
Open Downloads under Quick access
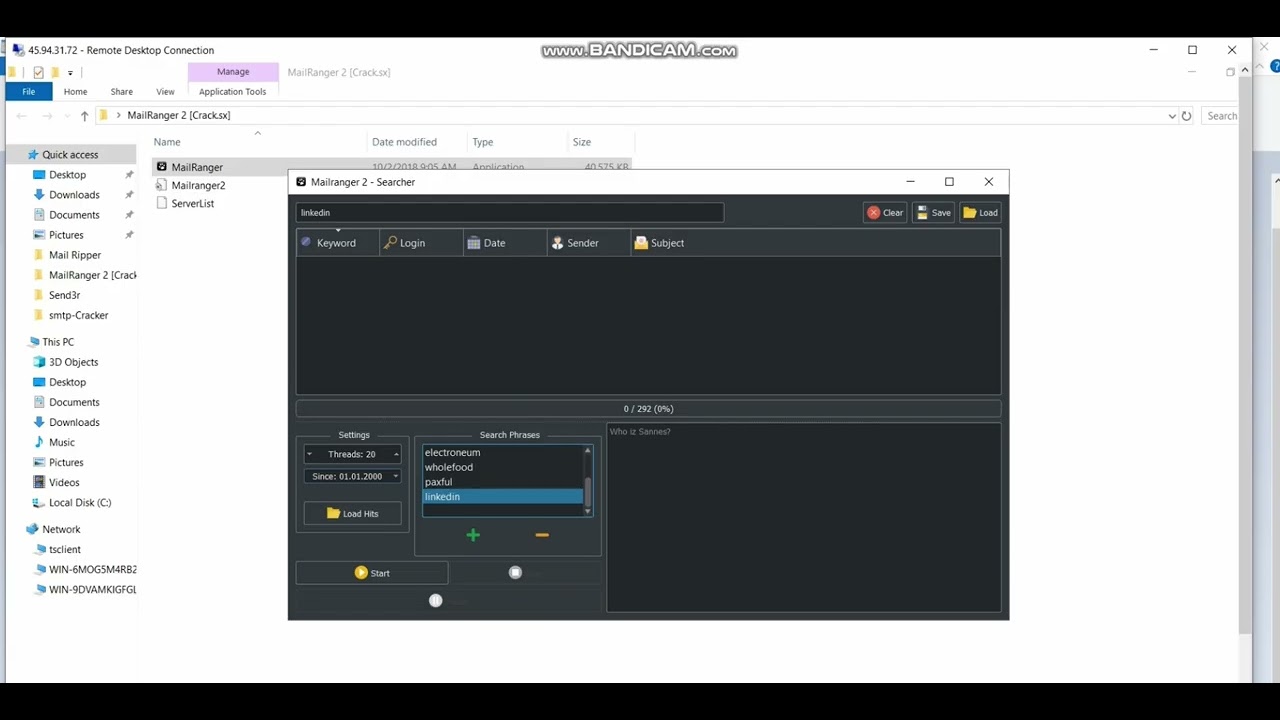click(74, 195)
